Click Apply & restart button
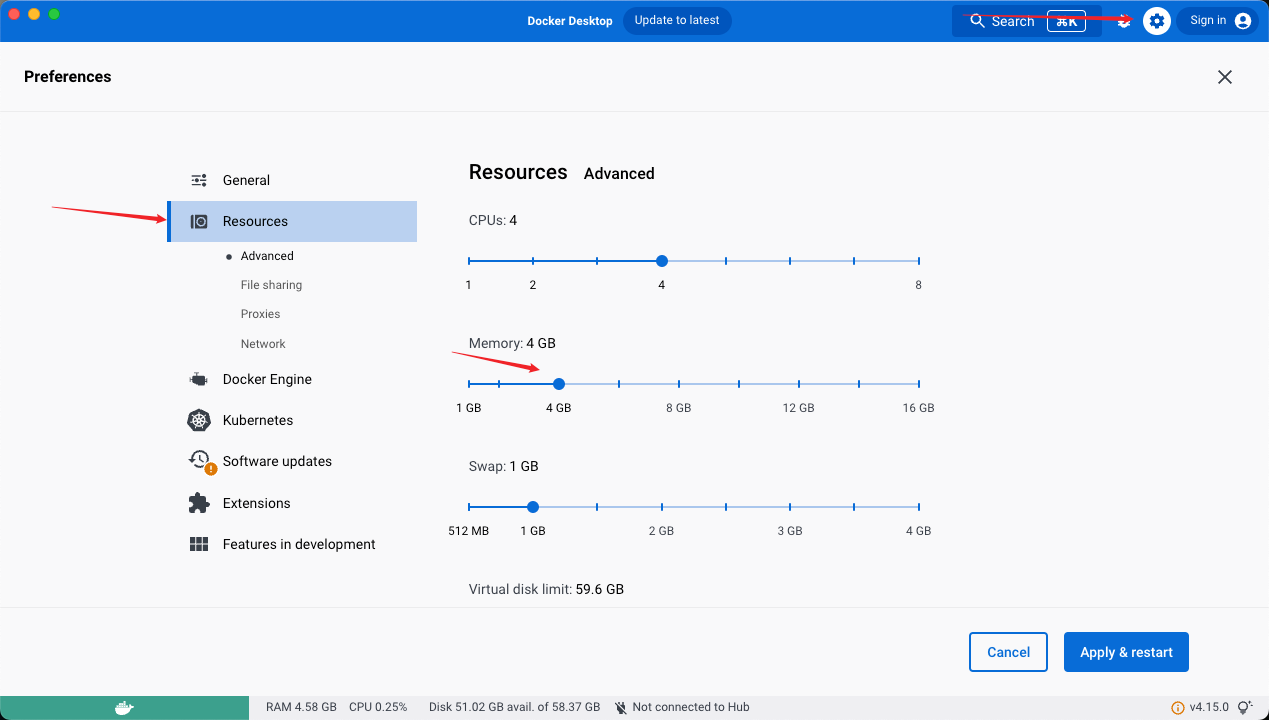This screenshot has width=1269, height=720. [1126, 652]
